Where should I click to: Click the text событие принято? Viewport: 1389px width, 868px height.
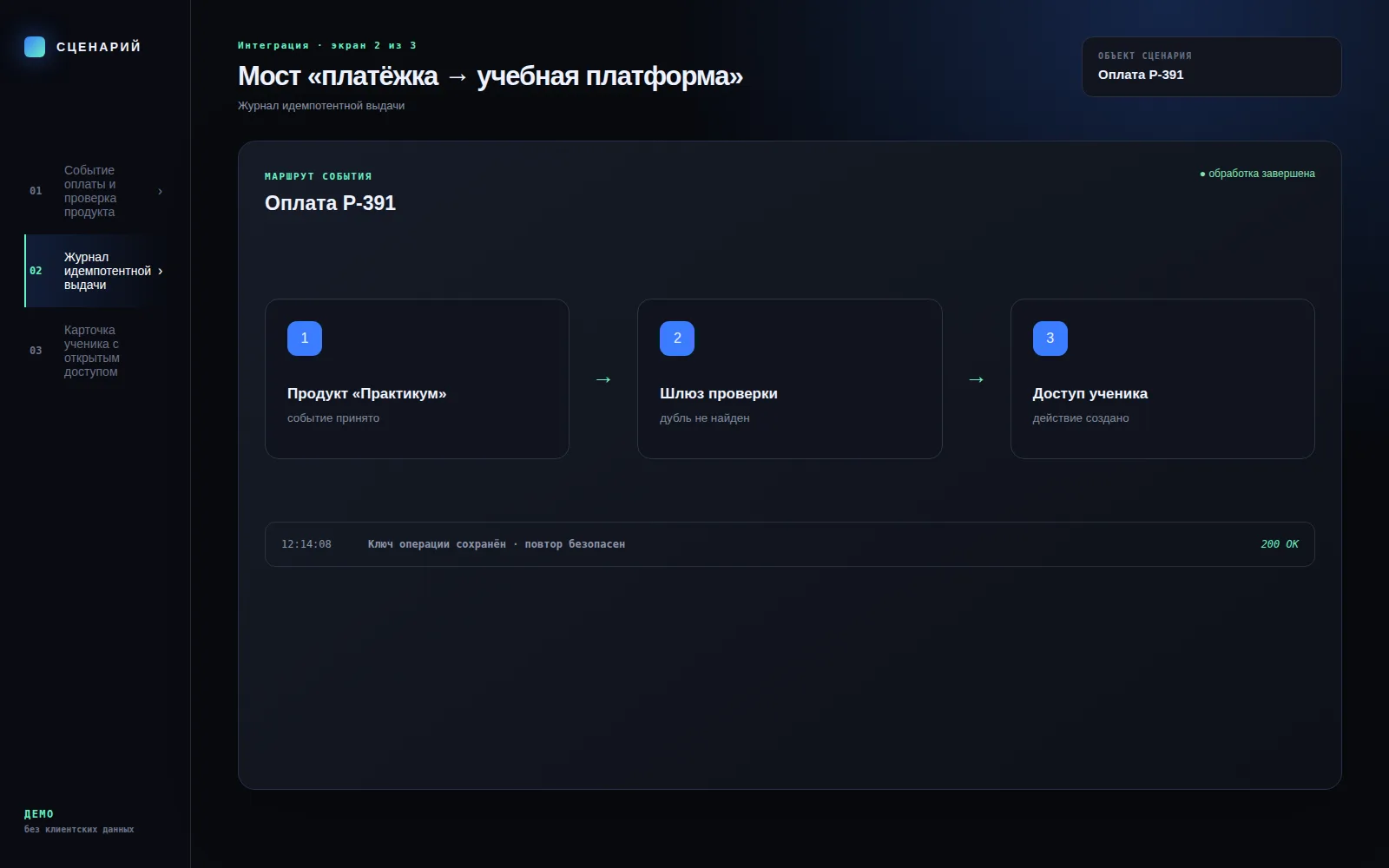333,418
